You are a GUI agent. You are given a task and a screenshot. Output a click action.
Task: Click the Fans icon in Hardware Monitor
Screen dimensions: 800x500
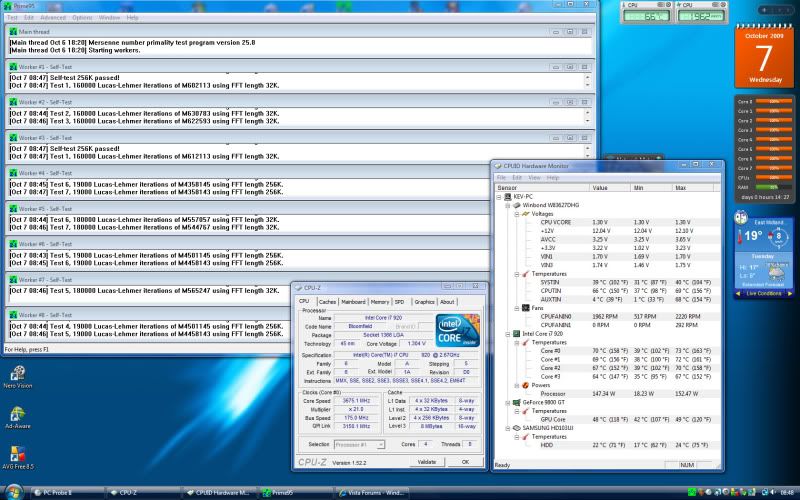click(x=526, y=308)
